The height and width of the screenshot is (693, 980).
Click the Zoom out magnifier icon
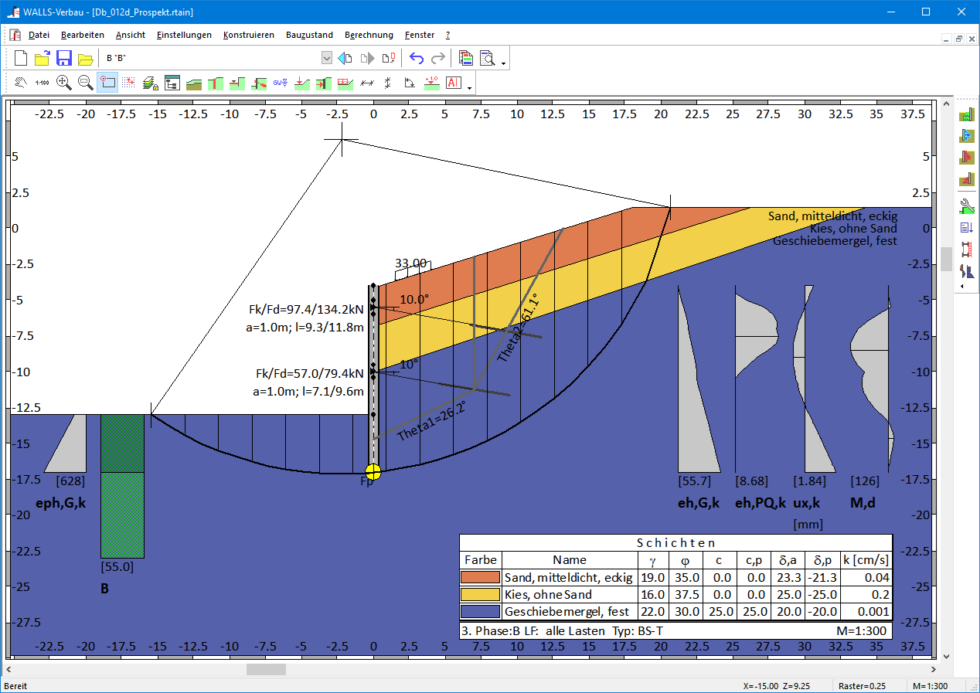pos(86,83)
